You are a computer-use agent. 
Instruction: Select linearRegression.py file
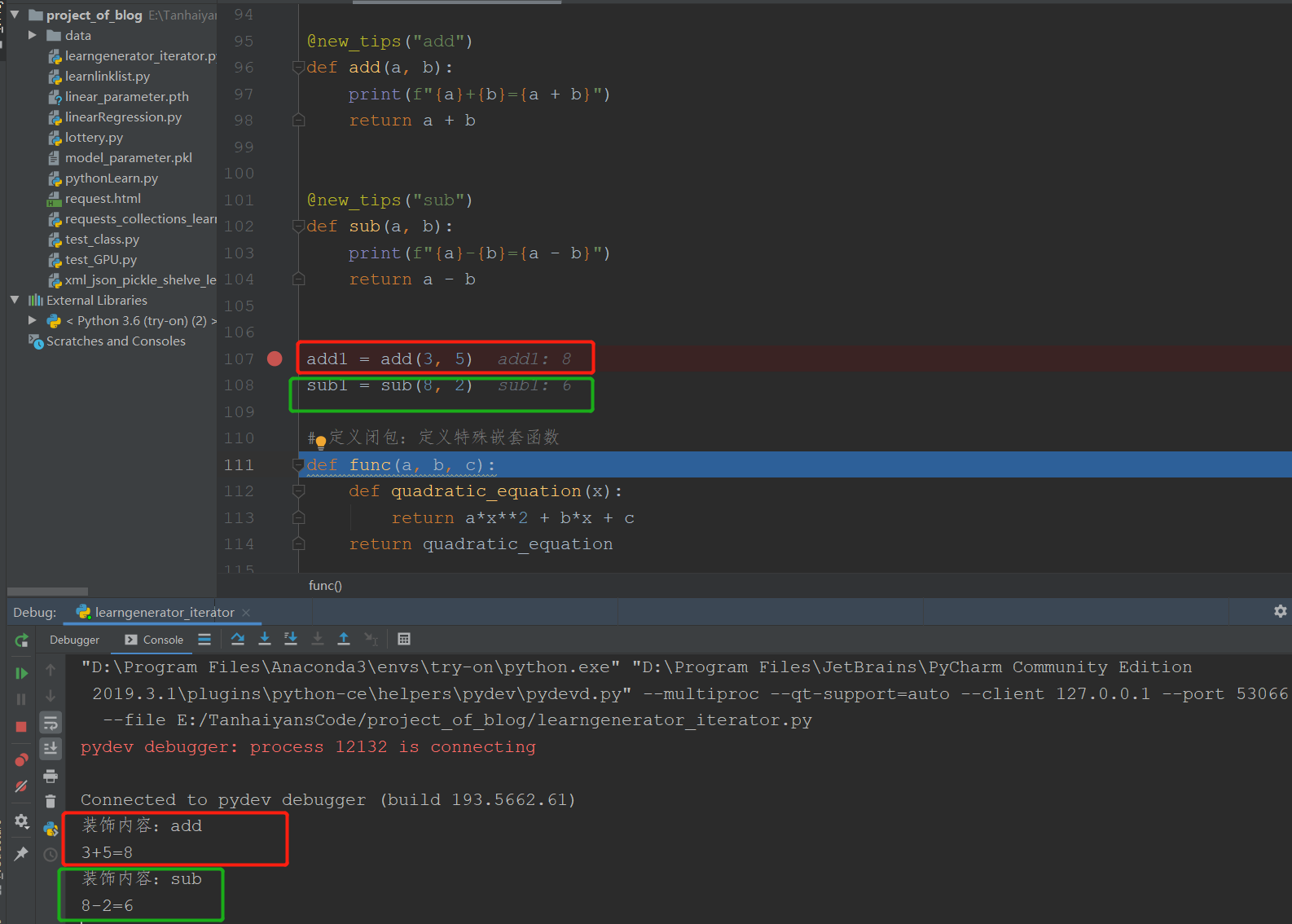tap(115, 117)
